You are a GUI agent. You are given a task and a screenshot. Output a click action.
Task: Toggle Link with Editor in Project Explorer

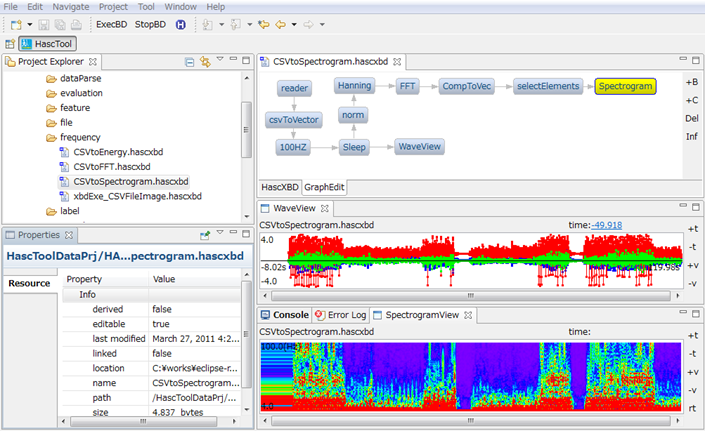click(205, 62)
